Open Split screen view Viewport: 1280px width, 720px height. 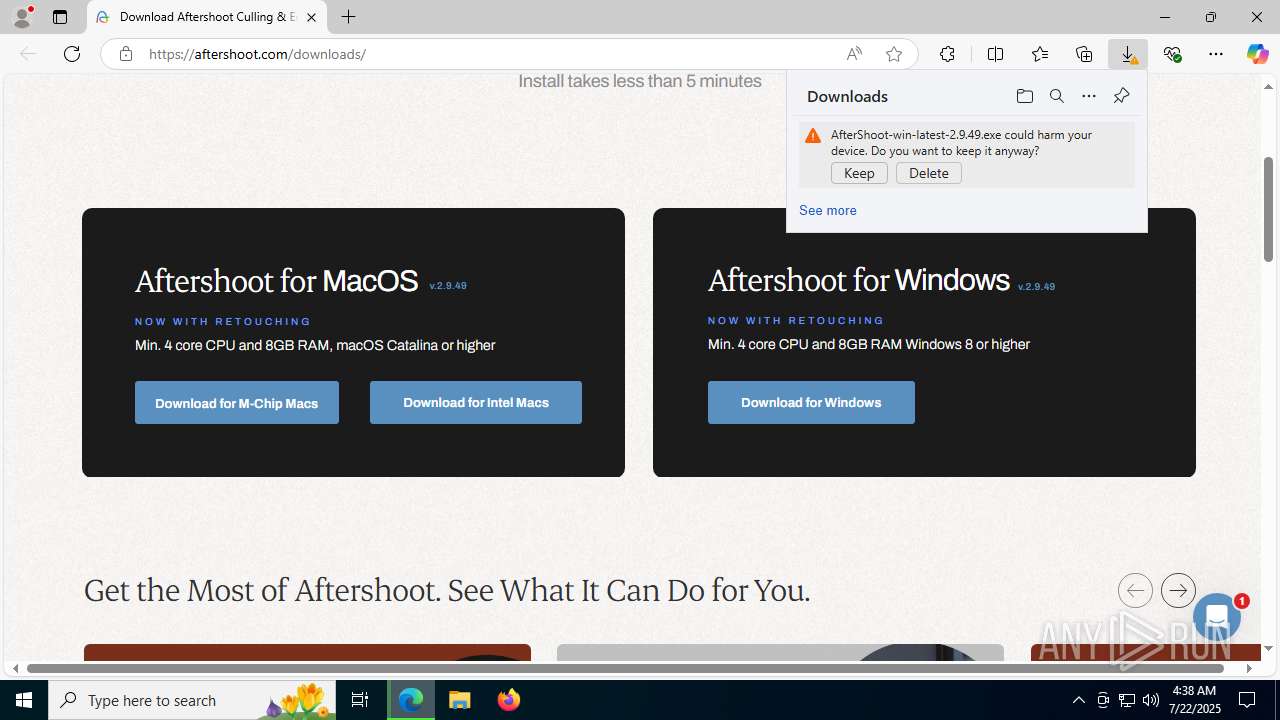coord(995,54)
